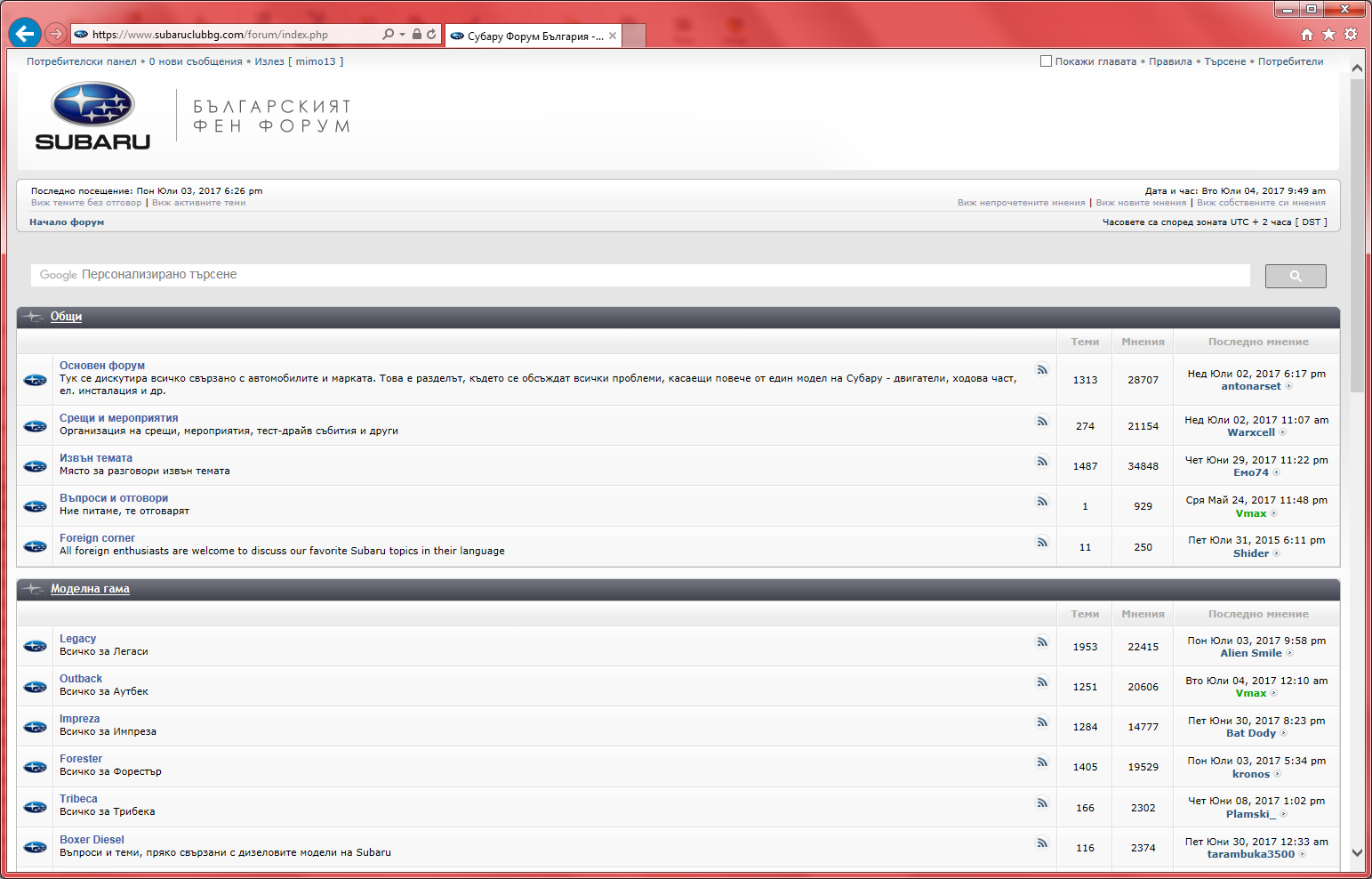This screenshot has height=879, width=1372.
Task: Click the page scroll-down arrow
Action: pos(1357,852)
